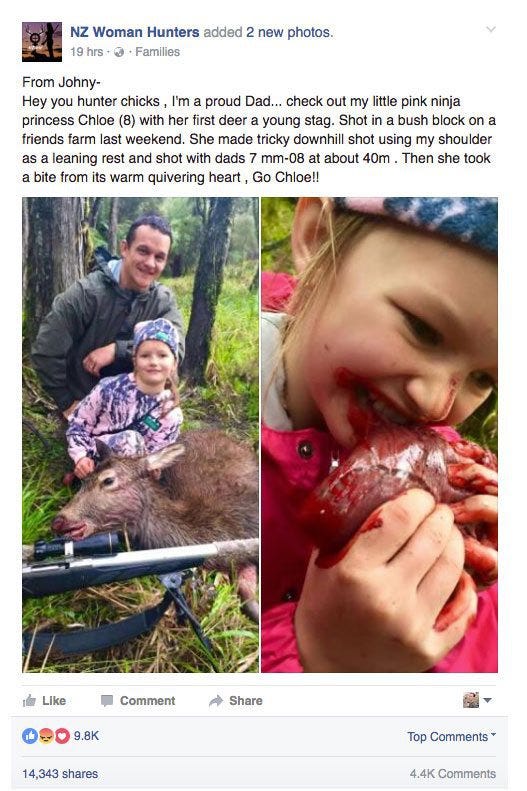
Task: Click the Share button label
Action: coord(246,701)
